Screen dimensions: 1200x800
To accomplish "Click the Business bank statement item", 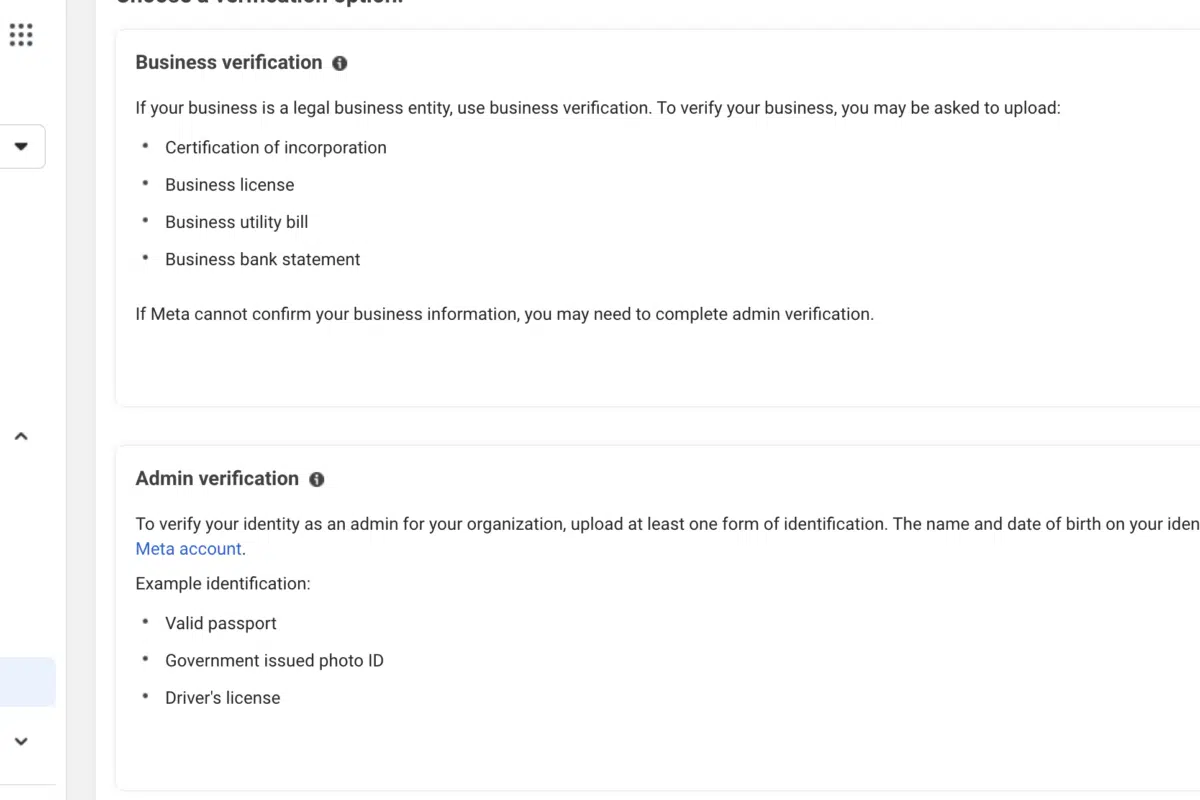I will click(x=263, y=259).
